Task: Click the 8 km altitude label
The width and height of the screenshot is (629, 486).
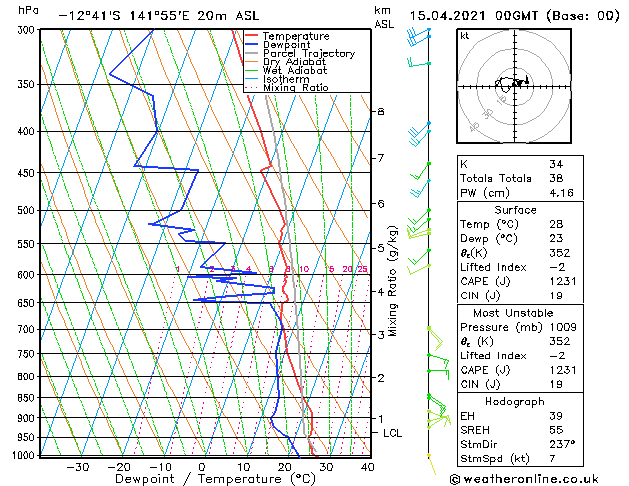Action: pyautogui.click(x=381, y=111)
